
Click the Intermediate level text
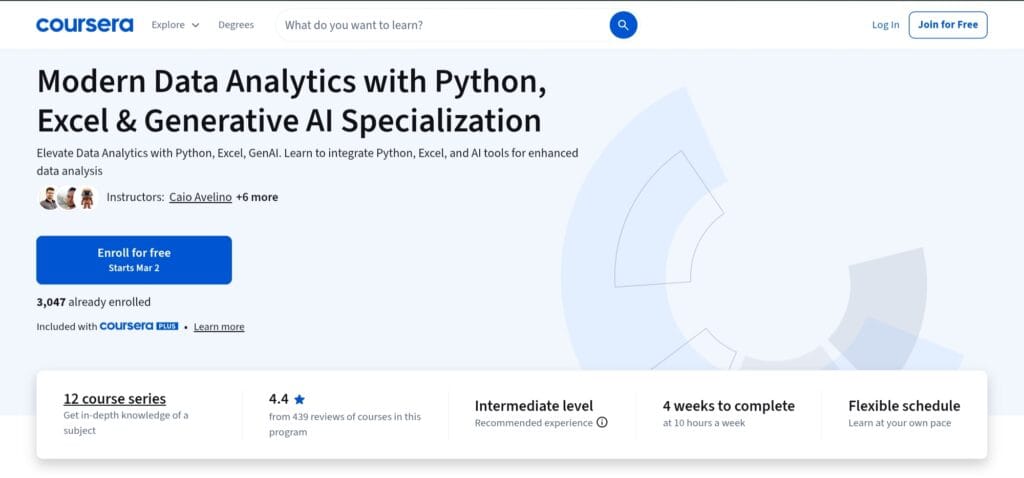(x=534, y=406)
